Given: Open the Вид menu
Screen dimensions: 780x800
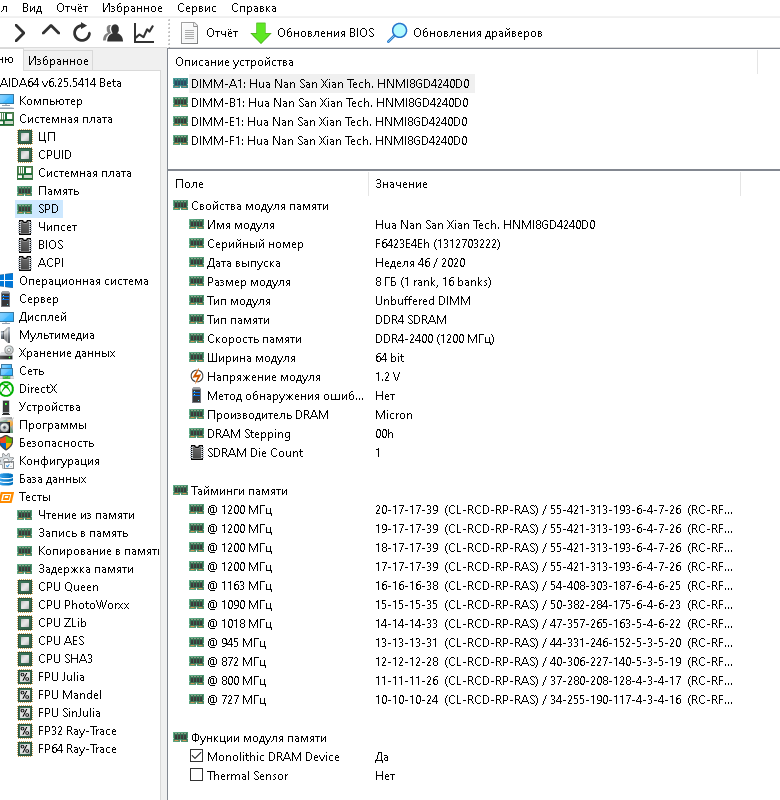Looking at the screenshot, I should click(32, 8).
